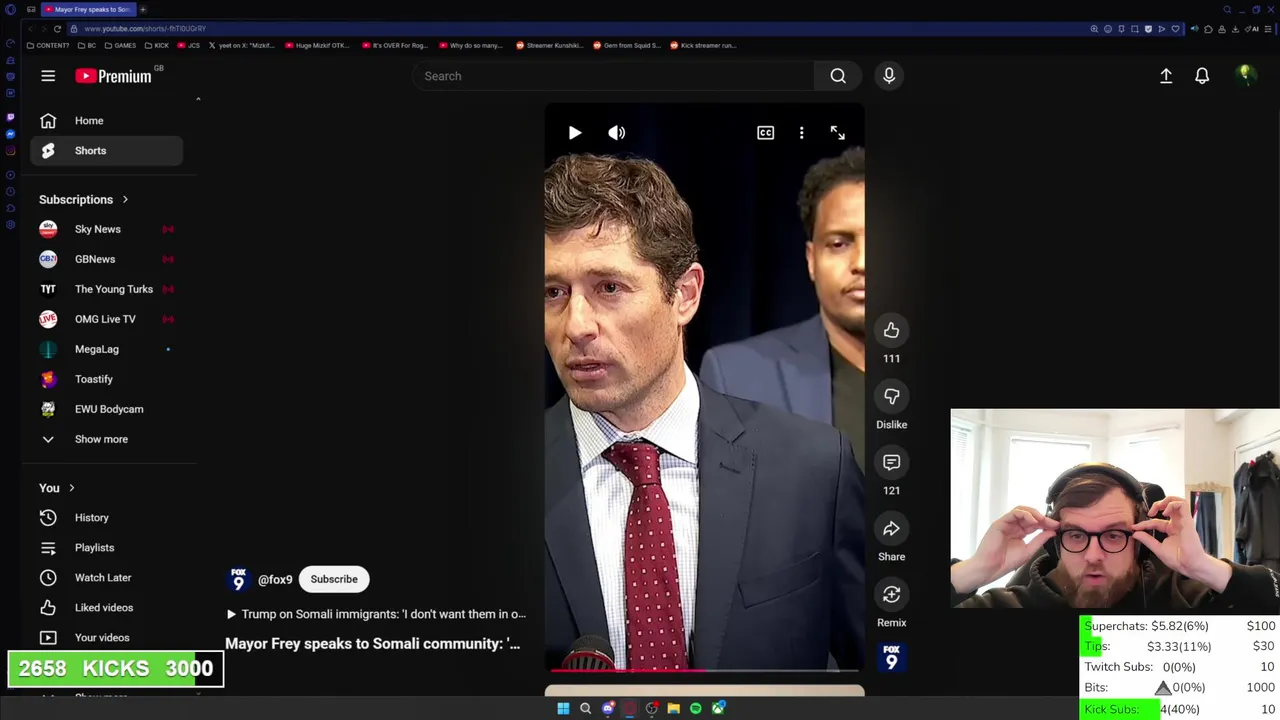
Task: Expand the Short to fullscreen
Action: pyautogui.click(x=837, y=133)
